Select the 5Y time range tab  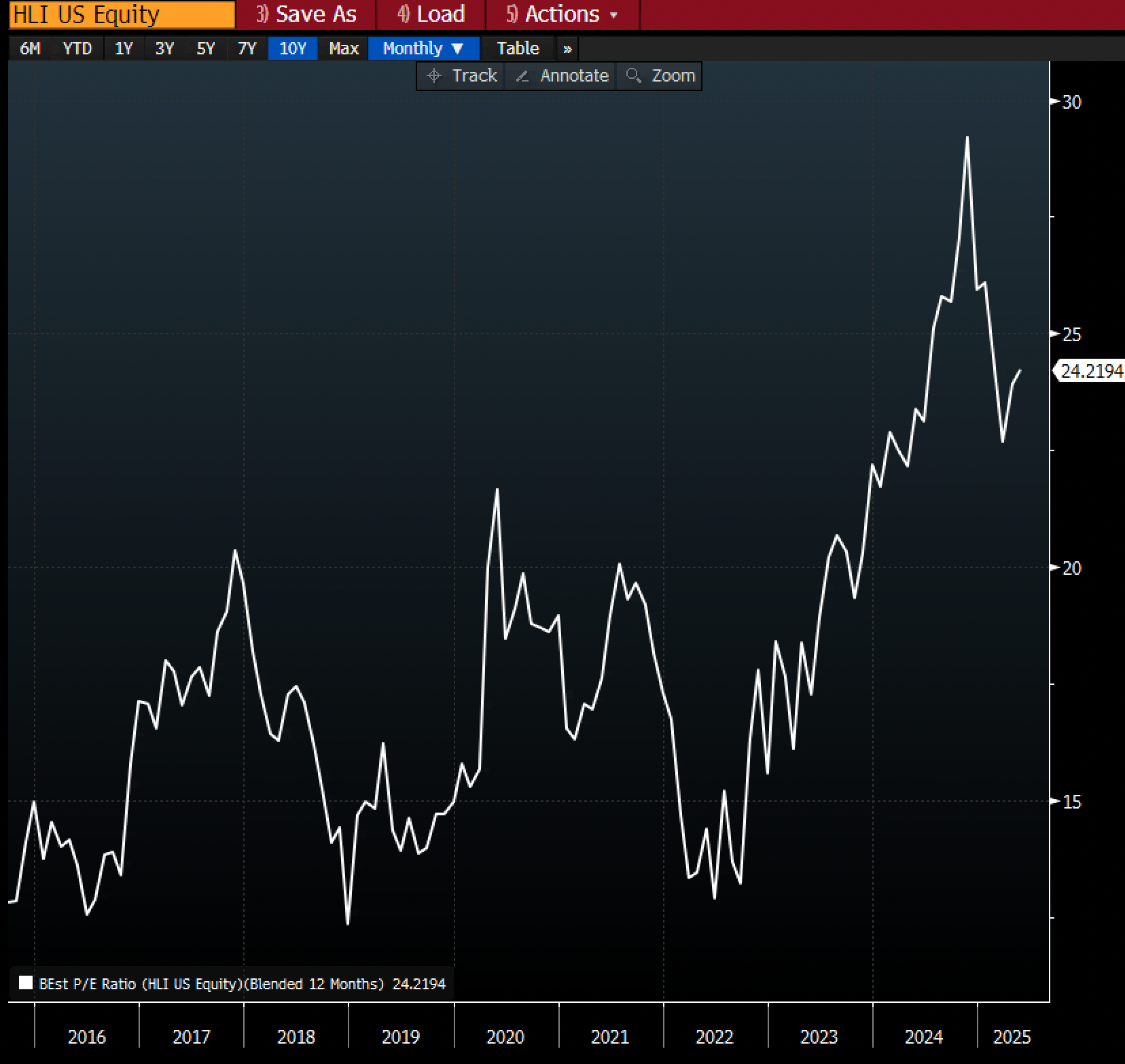(206, 48)
